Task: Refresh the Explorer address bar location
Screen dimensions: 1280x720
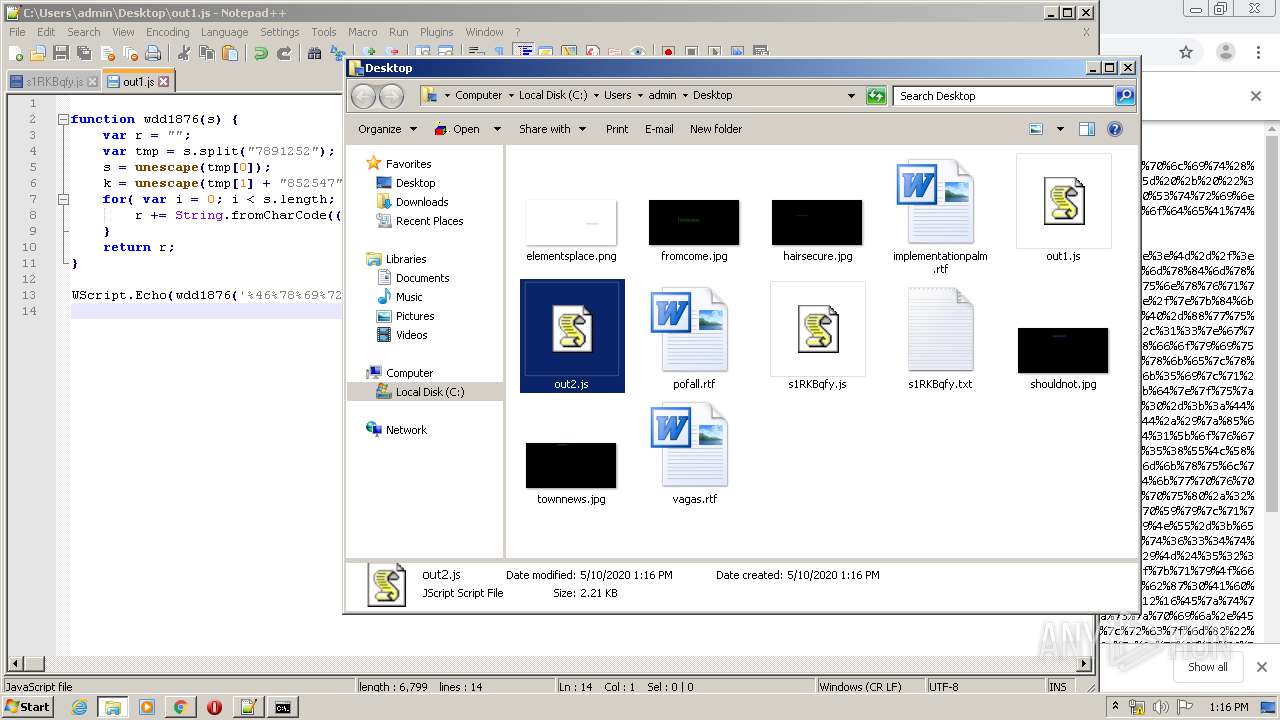Action: tap(876, 96)
